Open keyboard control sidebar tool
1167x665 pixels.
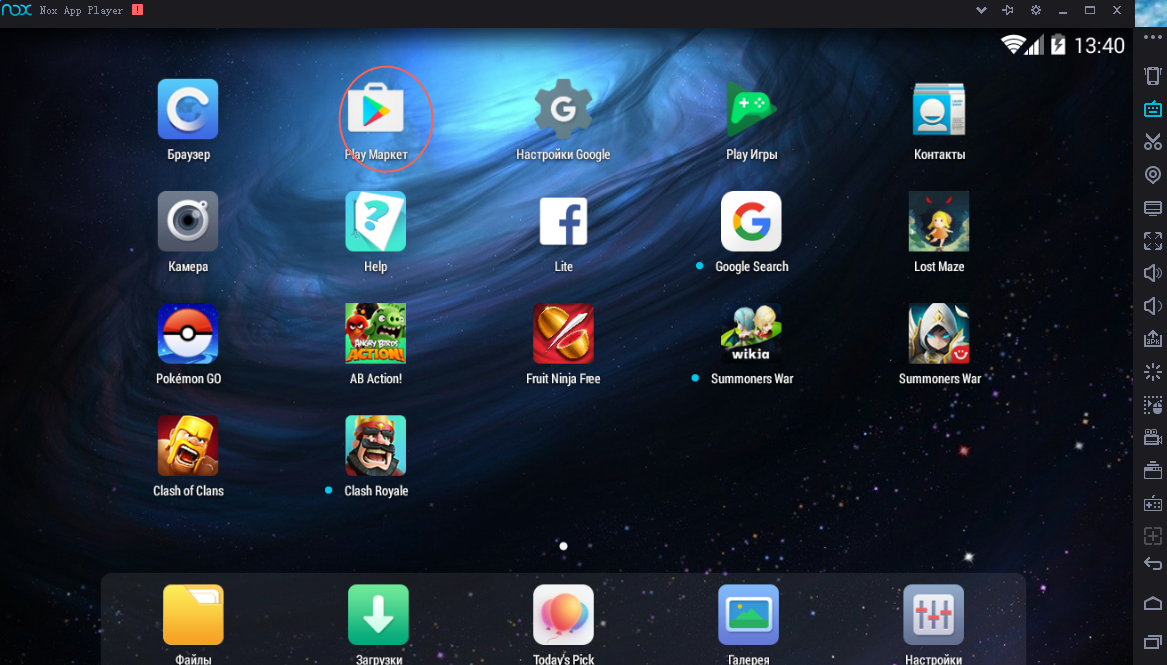tap(1152, 109)
